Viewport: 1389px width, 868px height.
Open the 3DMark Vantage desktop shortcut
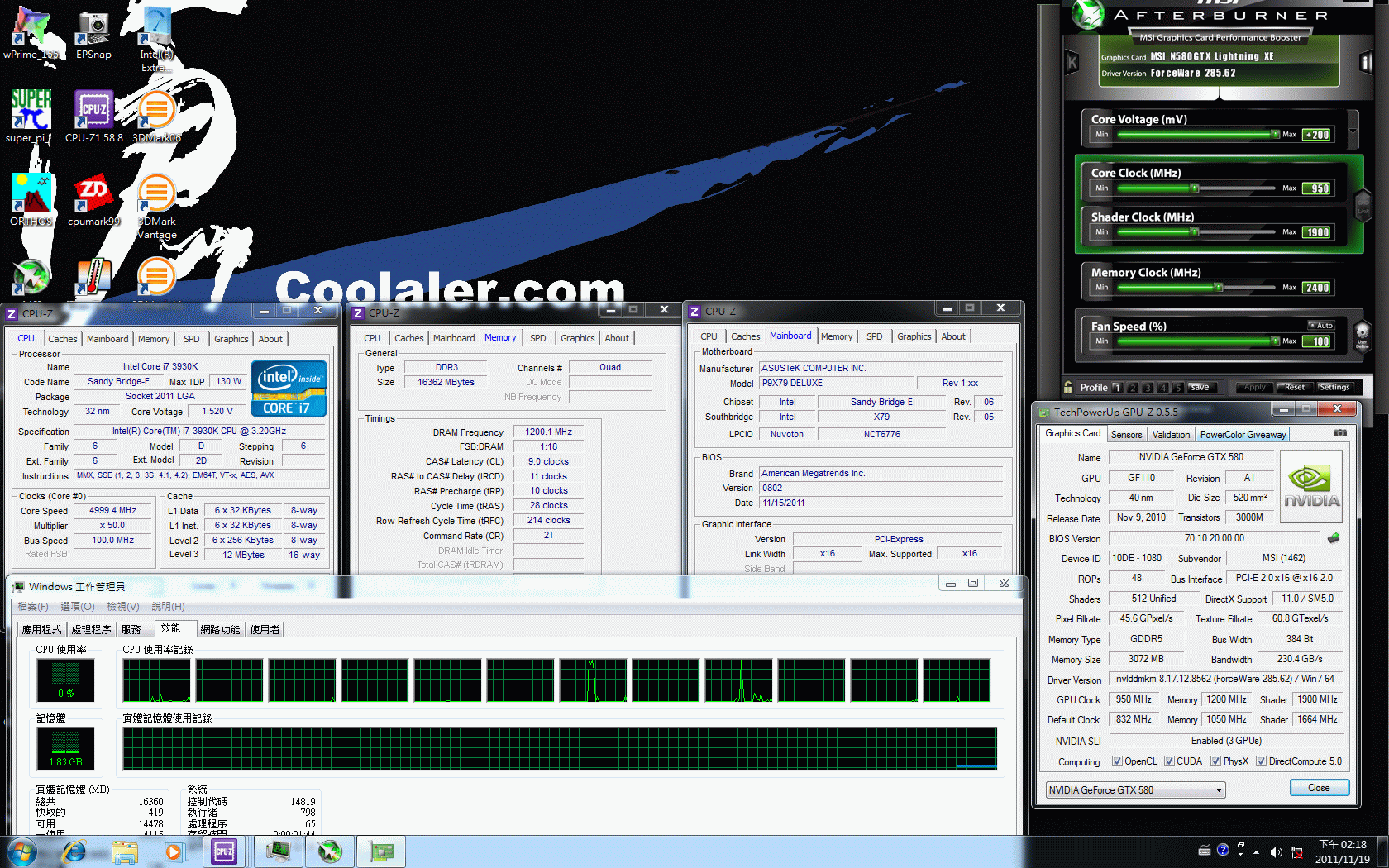pyautogui.click(x=156, y=207)
